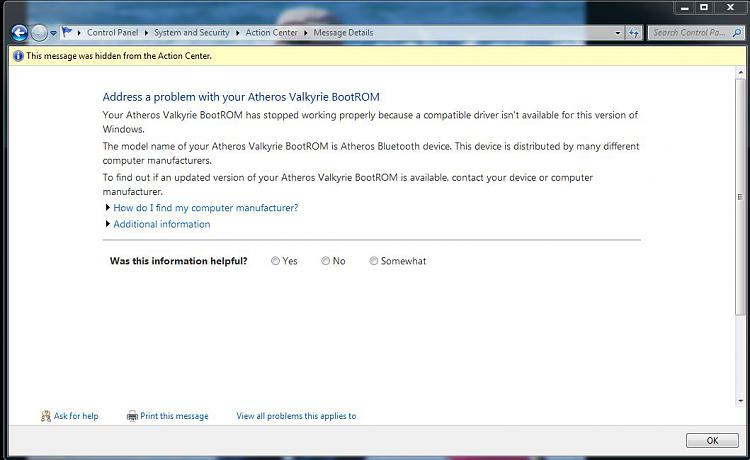Expand chevron after Action Center breadcrumb
Image resolution: width=750 pixels, height=460 pixels.
coord(306,33)
